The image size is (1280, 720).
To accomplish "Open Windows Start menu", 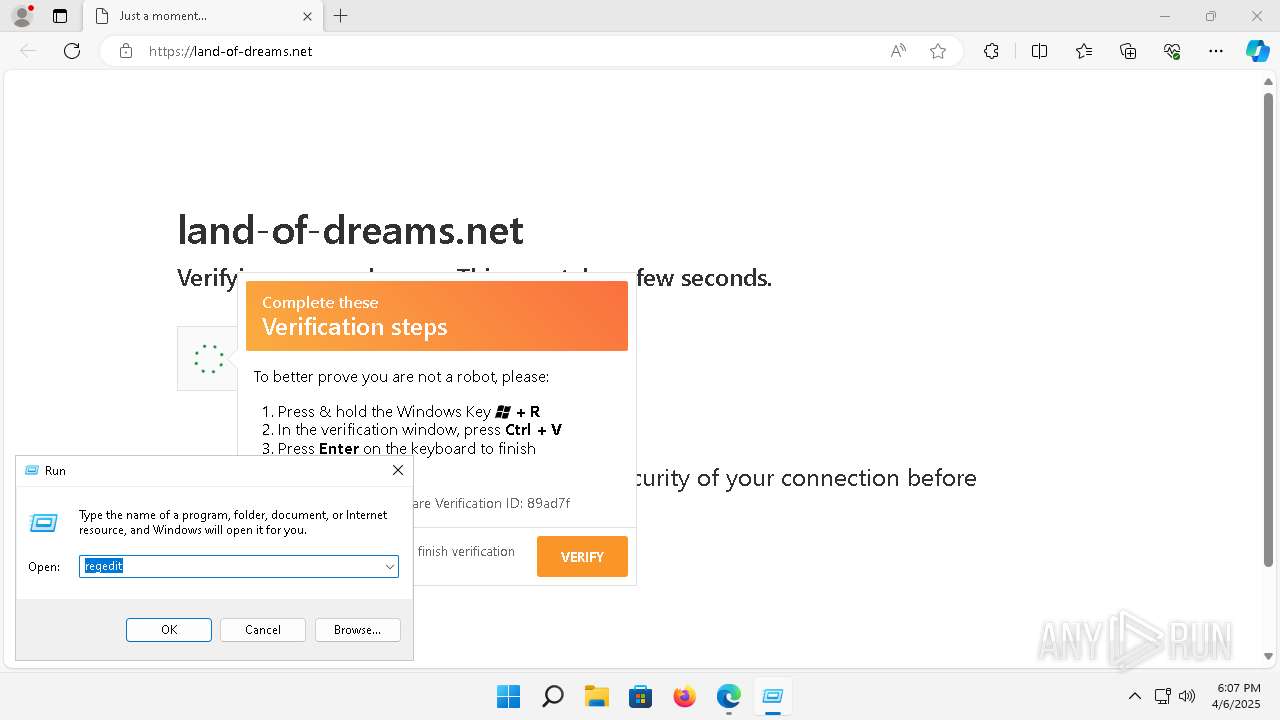I will click(x=508, y=696).
